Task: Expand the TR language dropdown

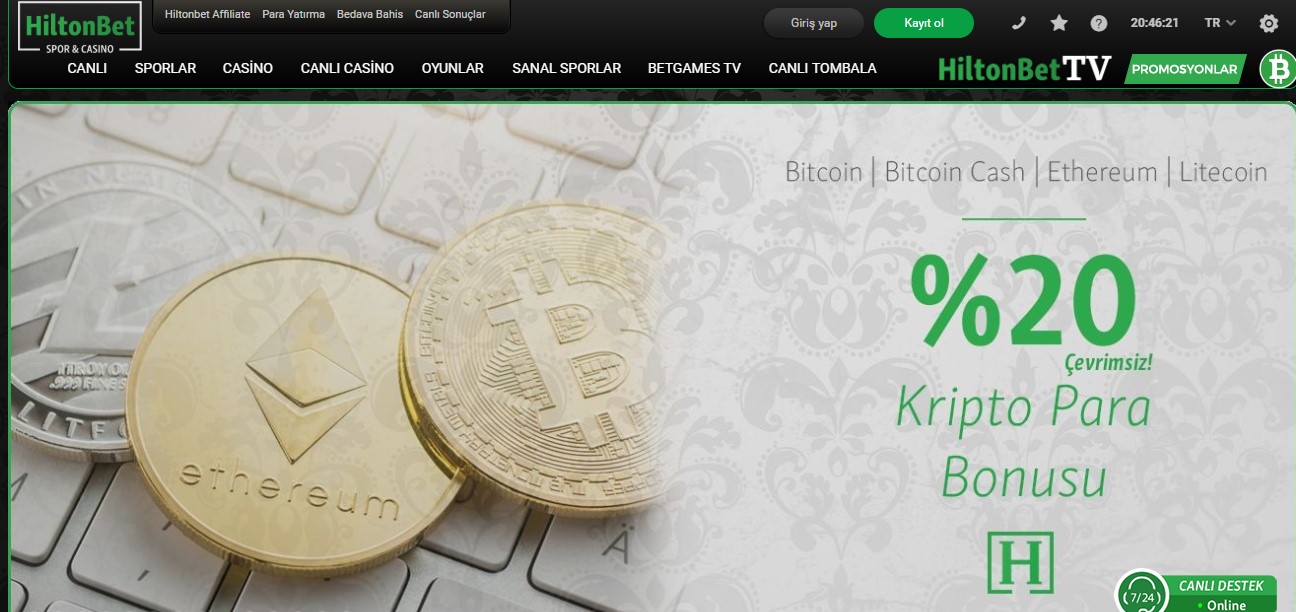Action: 1220,23
